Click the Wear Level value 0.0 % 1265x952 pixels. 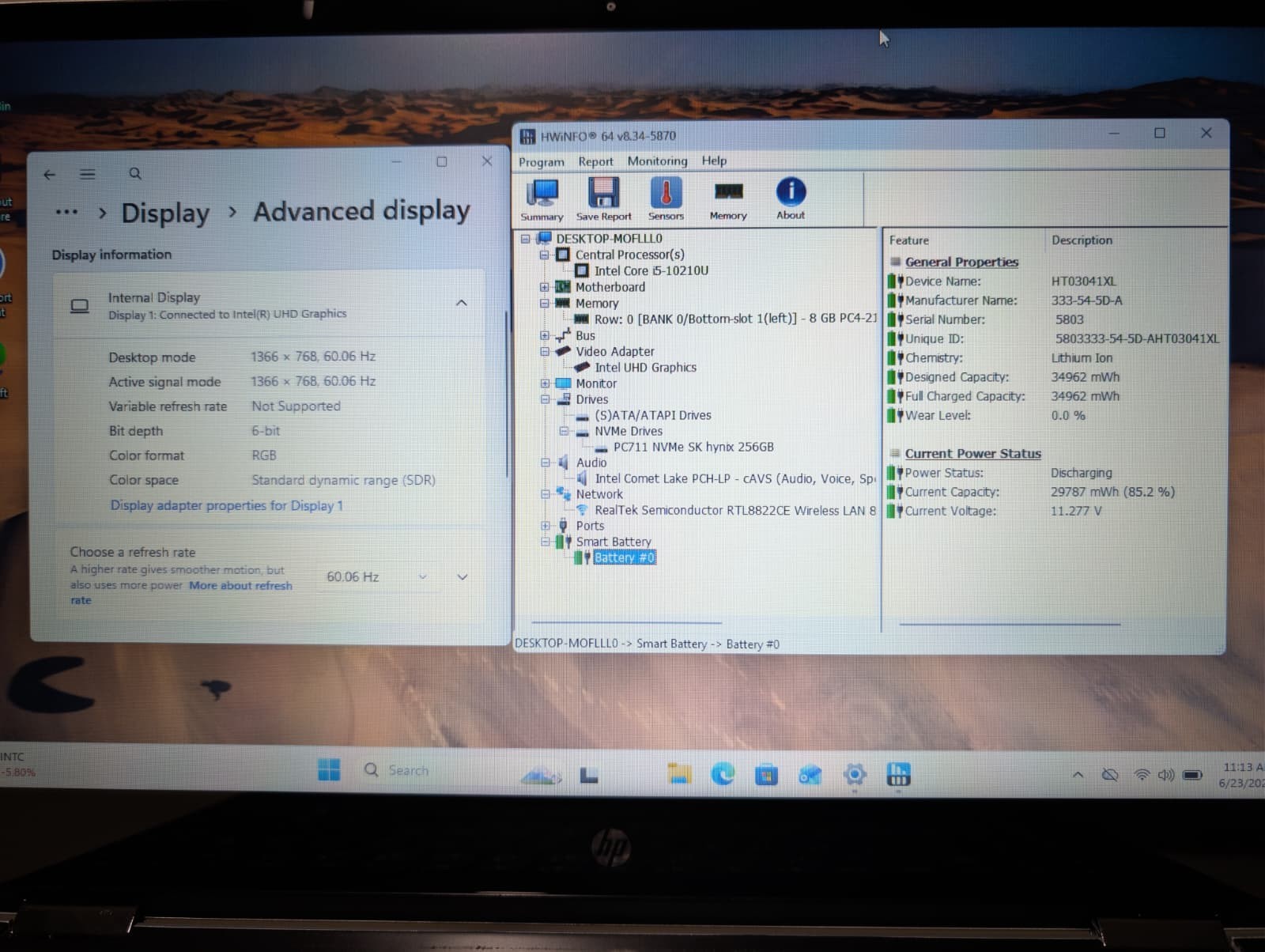point(1068,416)
